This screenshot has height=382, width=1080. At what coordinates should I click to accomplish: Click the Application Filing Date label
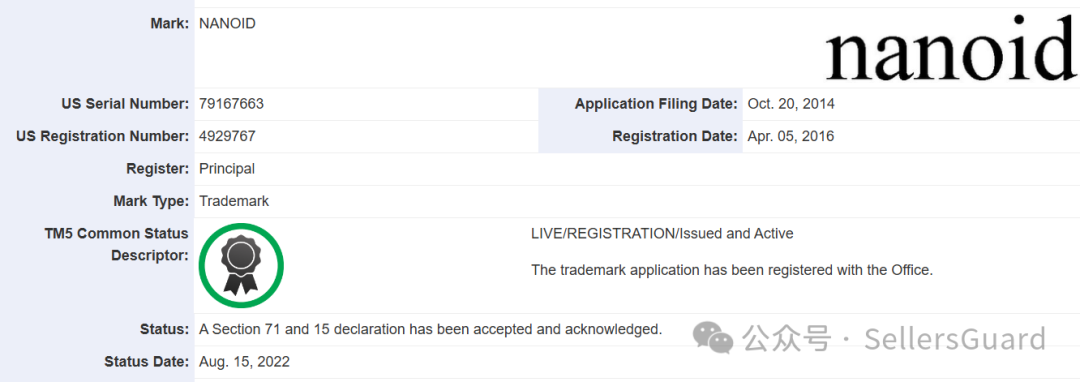point(656,104)
